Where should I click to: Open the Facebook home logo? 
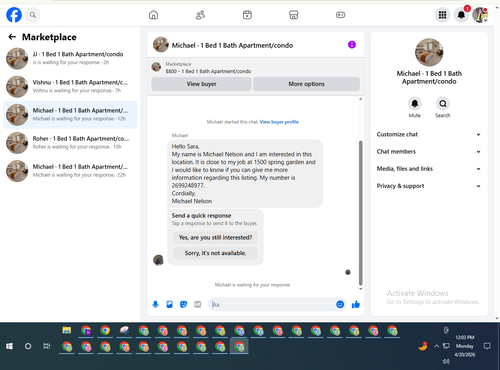(x=14, y=15)
